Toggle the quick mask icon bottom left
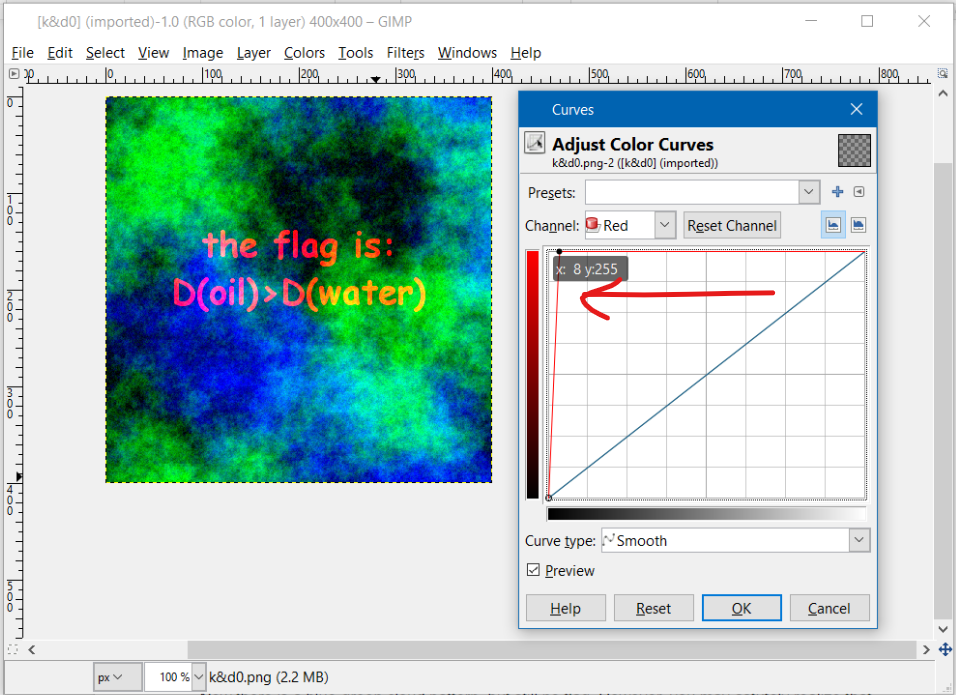Viewport: 956px width, 695px height. tap(14, 650)
